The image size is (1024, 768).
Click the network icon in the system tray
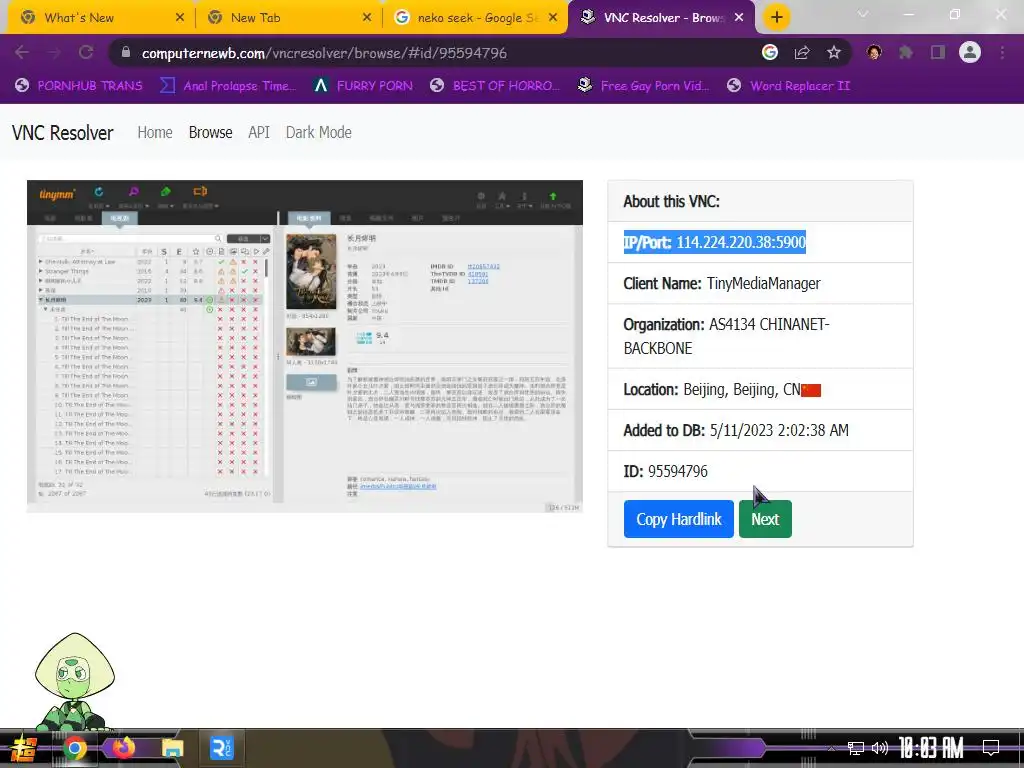pos(856,748)
